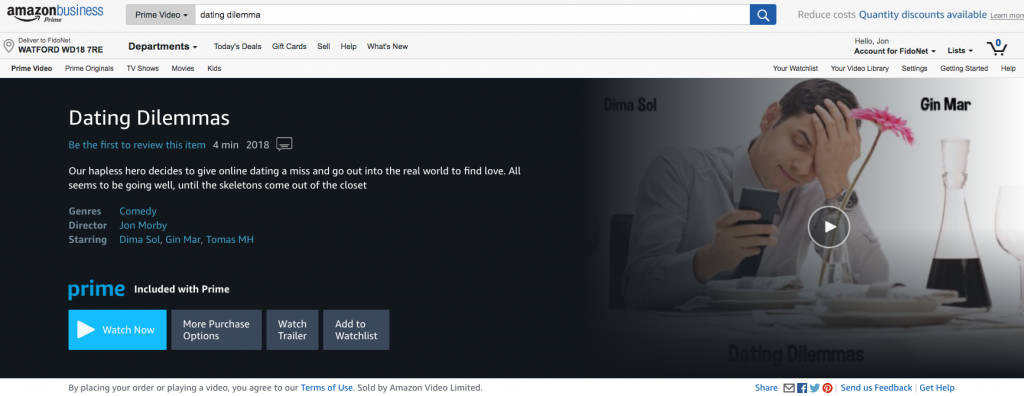Go to the Sell page
The height and width of the screenshot is (396, 1024).
[324, 46]
